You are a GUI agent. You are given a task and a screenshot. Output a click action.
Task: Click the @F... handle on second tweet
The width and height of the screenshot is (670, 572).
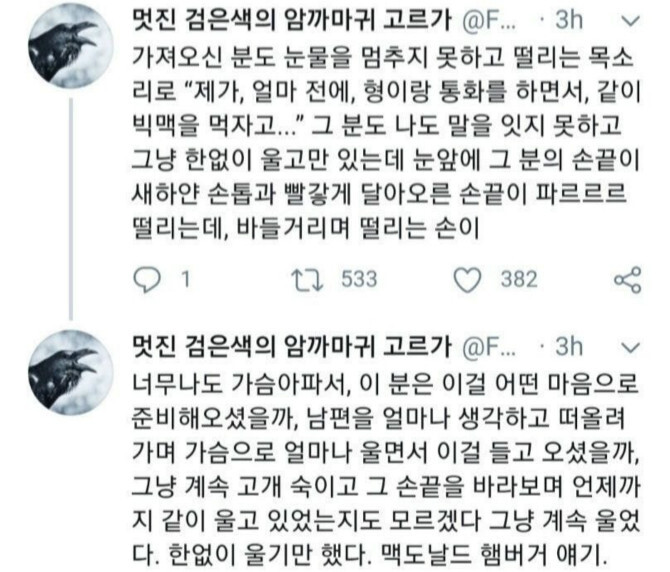[489, 348]
